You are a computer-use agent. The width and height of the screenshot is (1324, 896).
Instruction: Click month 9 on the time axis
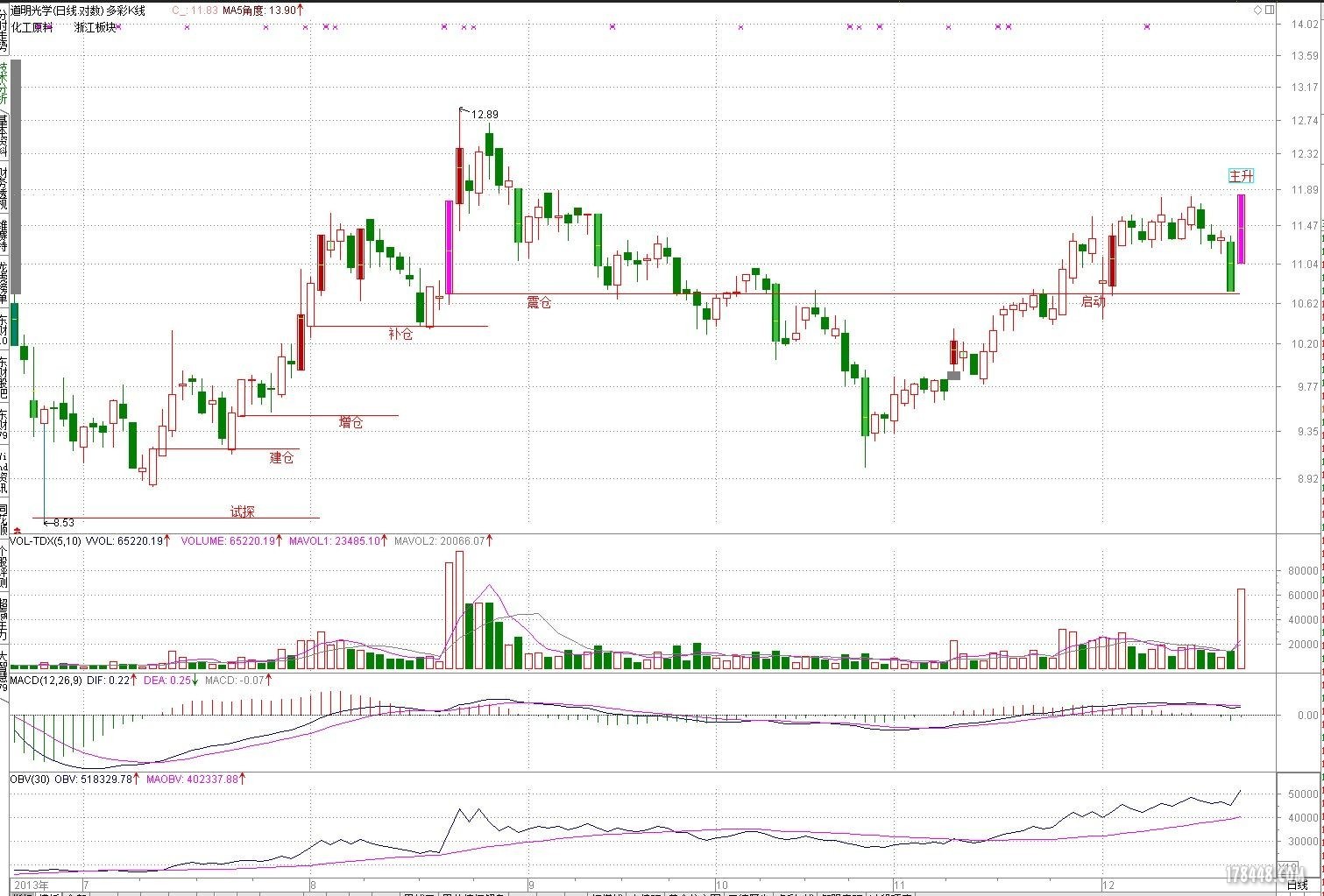(530, 885)
